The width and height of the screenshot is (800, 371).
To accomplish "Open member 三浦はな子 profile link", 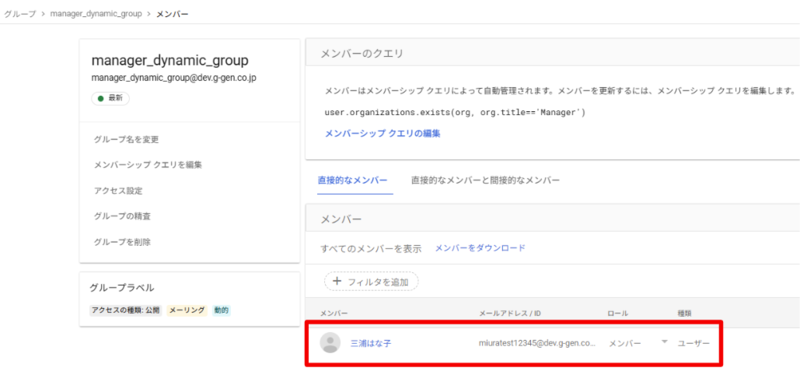I will point(371,343).
